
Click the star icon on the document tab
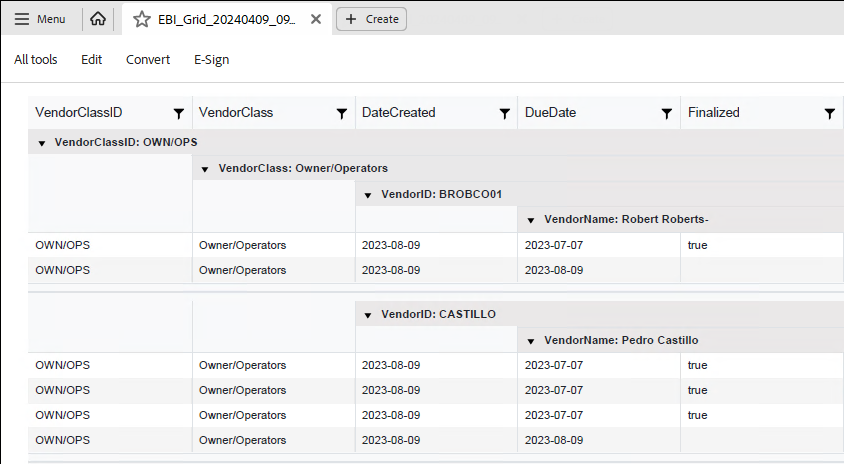142,19
